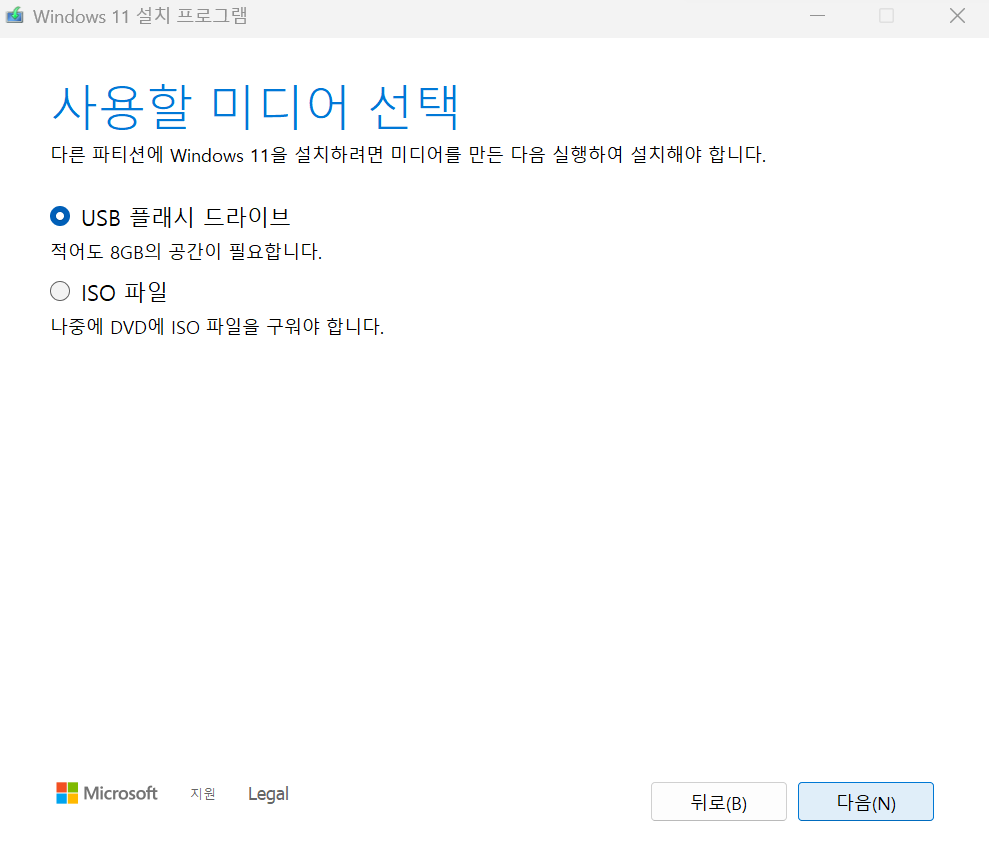Open the Legal link
989x844 pixels.
click(x=268, y=794)
